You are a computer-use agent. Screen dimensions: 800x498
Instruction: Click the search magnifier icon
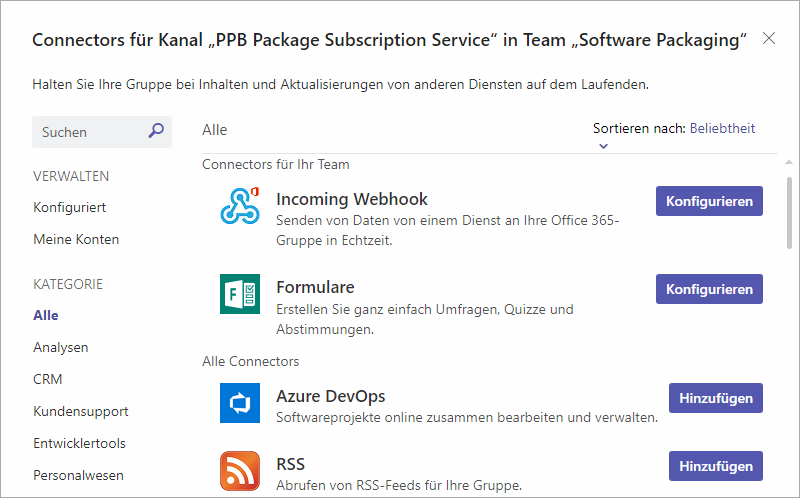point(156,131)
